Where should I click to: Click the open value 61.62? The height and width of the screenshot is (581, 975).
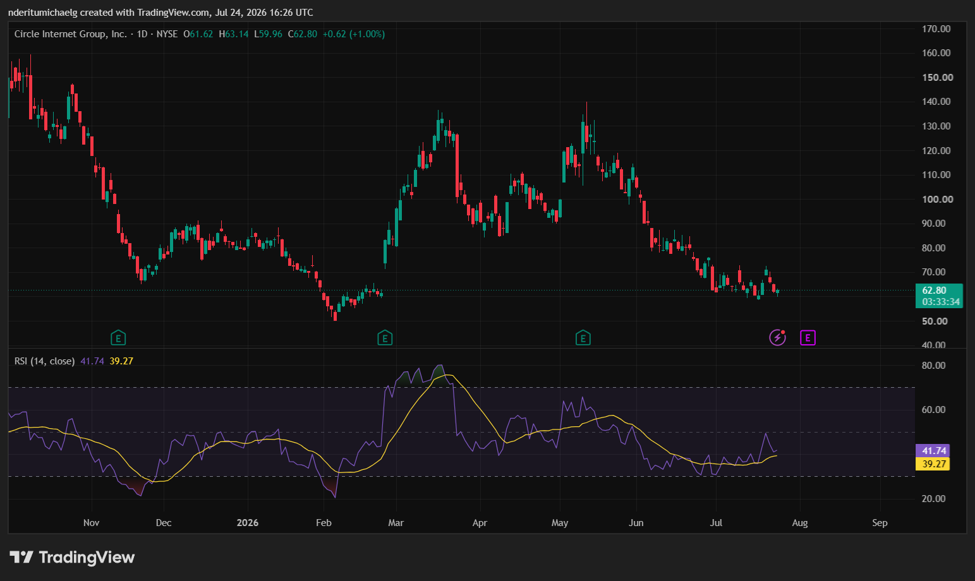(201, 34)
